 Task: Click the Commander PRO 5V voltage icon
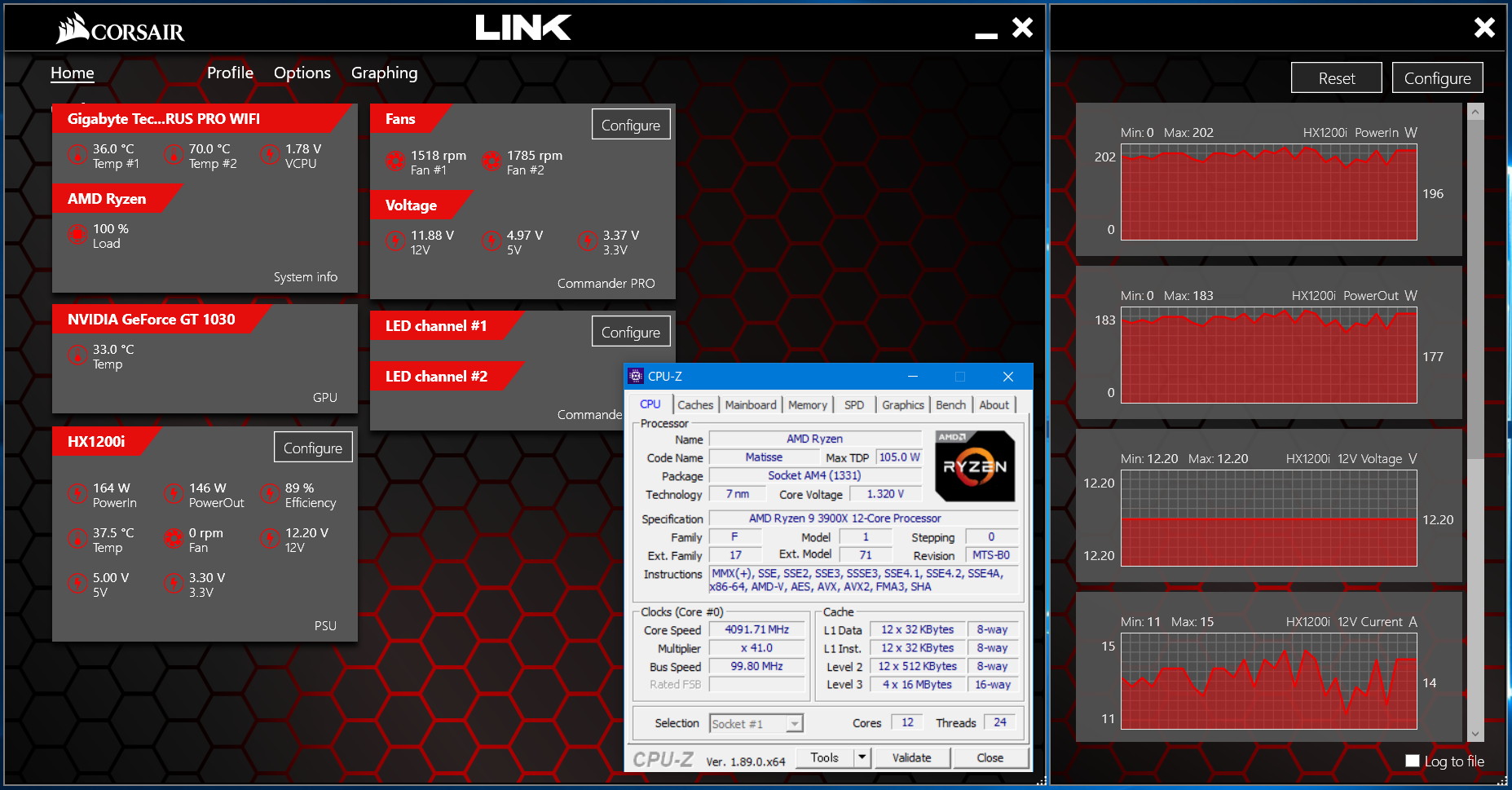point(492,241)
